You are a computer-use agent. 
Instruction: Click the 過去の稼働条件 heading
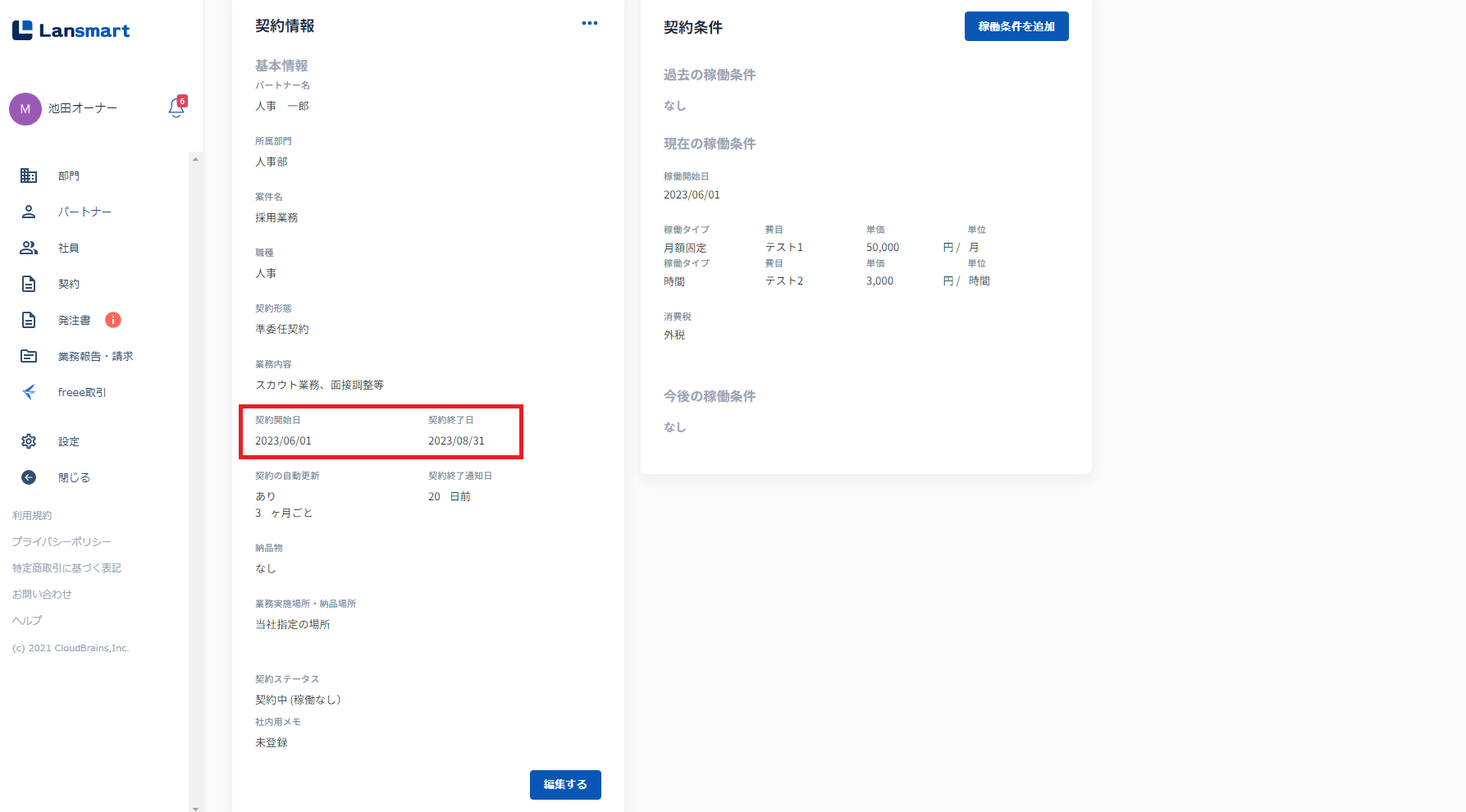tap(710, 75)
